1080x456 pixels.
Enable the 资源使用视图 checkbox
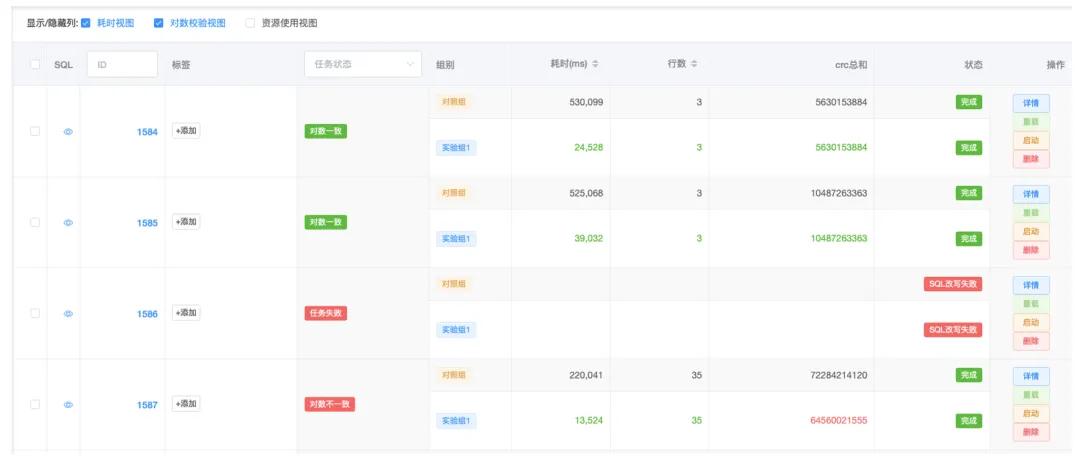pyautogui.click(x=250, y=23)
